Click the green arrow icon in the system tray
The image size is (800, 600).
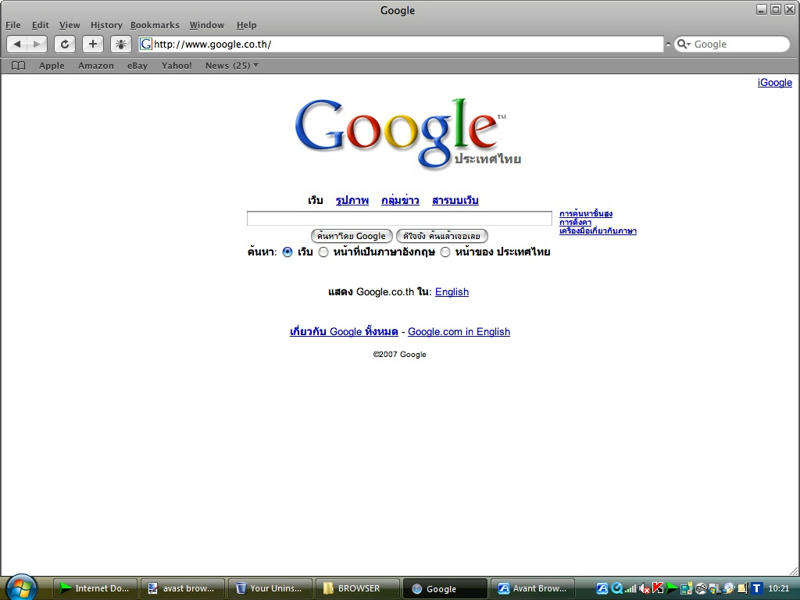[x=671, y=589]
